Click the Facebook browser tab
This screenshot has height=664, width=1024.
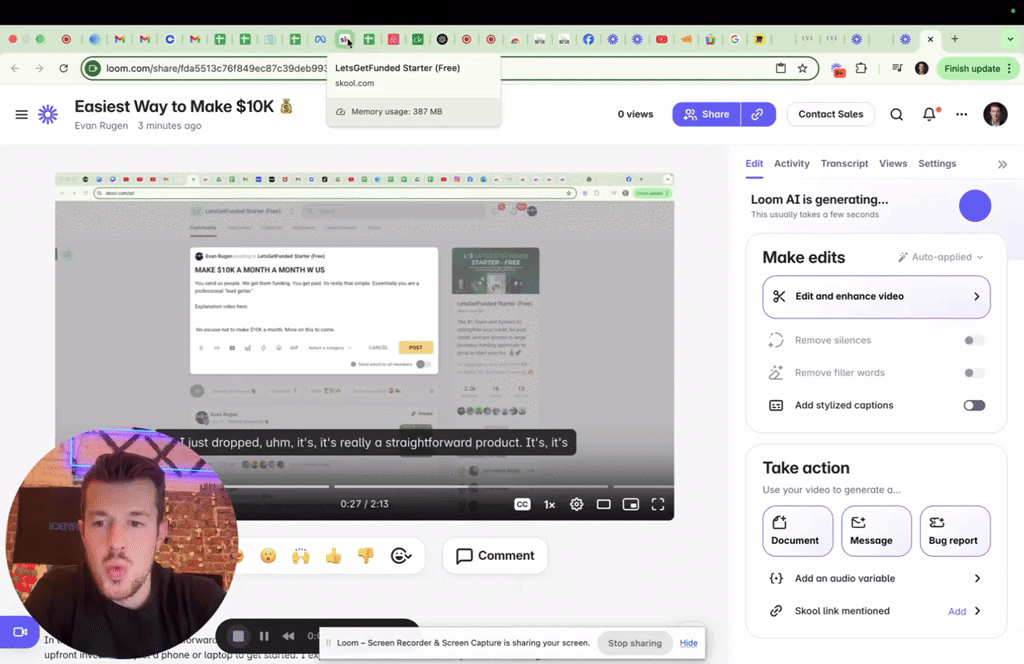(x=588, y=39)
